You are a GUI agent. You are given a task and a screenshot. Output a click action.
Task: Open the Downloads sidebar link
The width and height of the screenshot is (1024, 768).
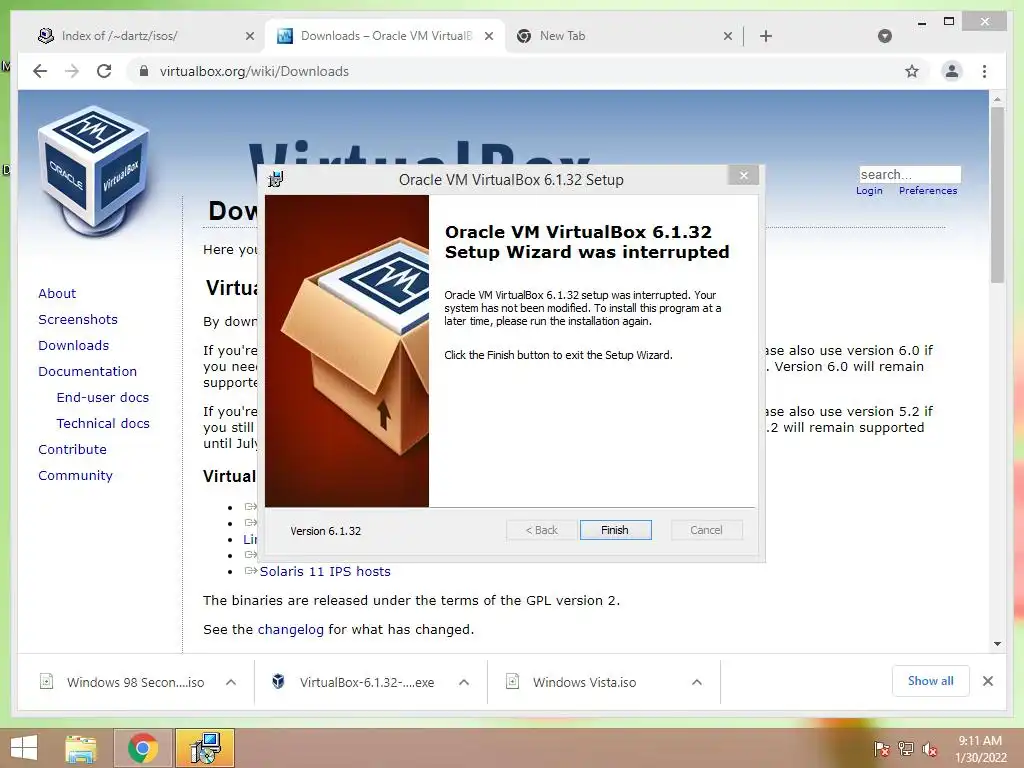(73, 345)
